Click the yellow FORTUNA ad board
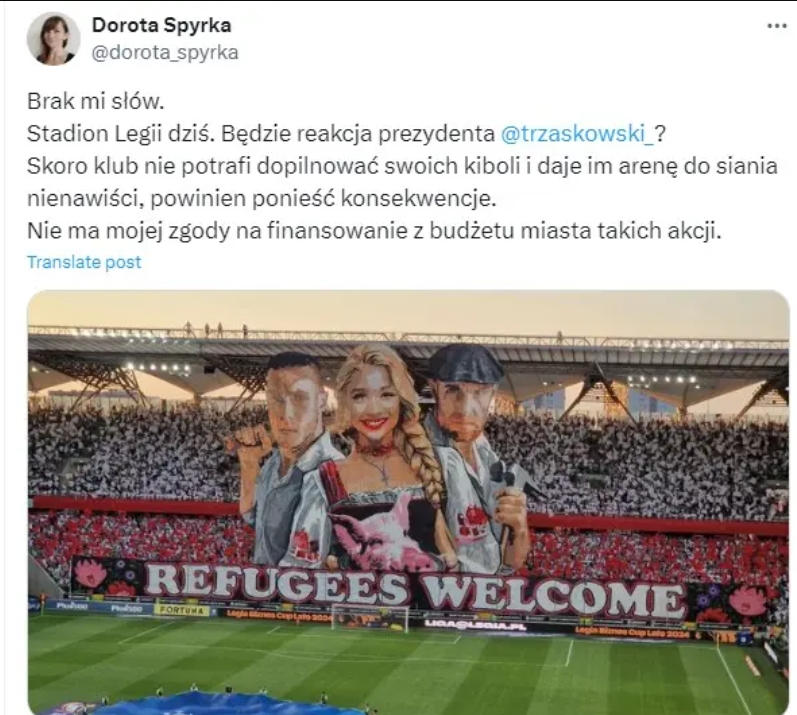Viewport: 797px width, 715px height. pyautogui.click(x=181, y=610)
